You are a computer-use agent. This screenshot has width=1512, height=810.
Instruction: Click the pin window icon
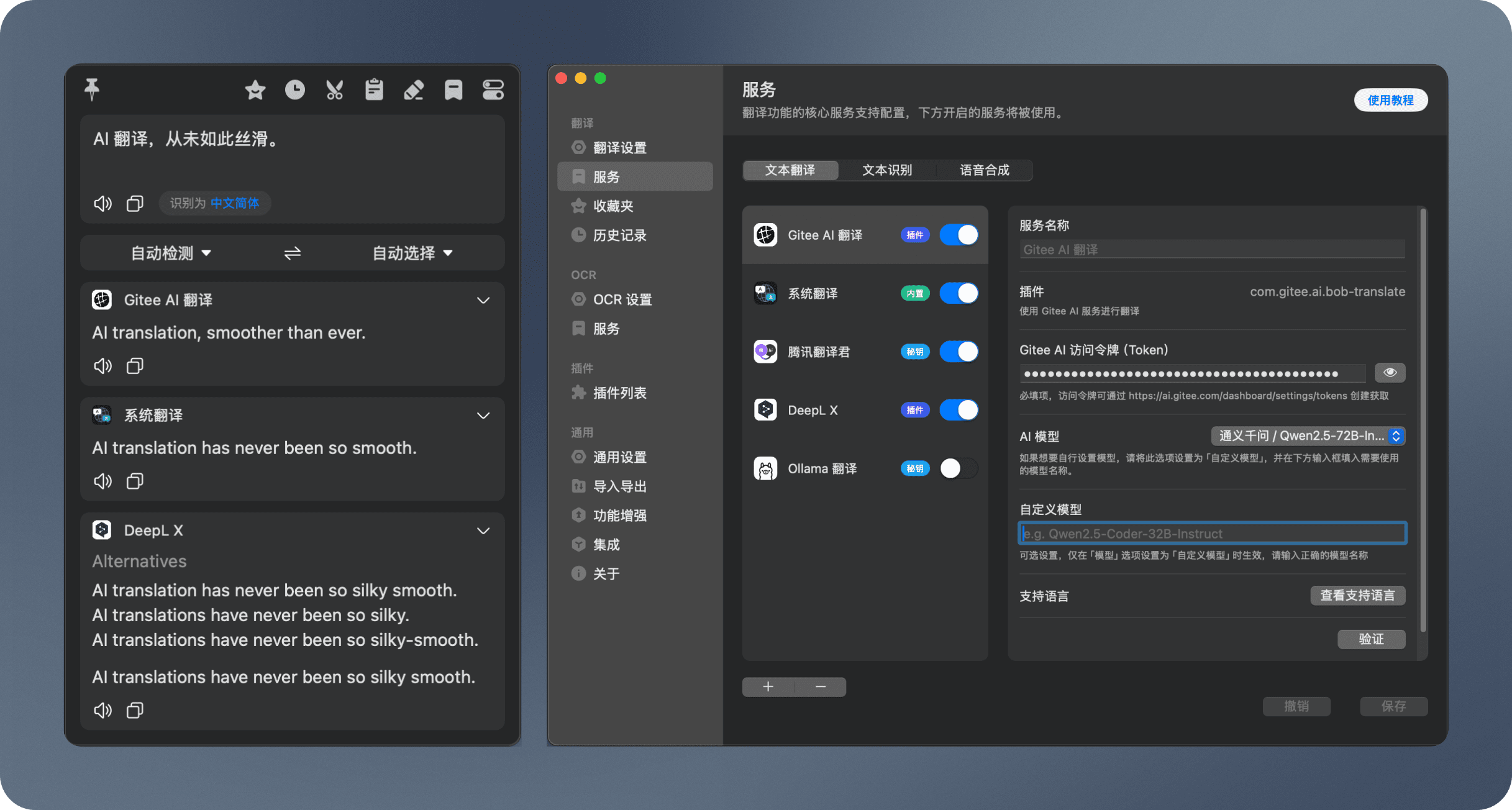(x=92, y=89)
